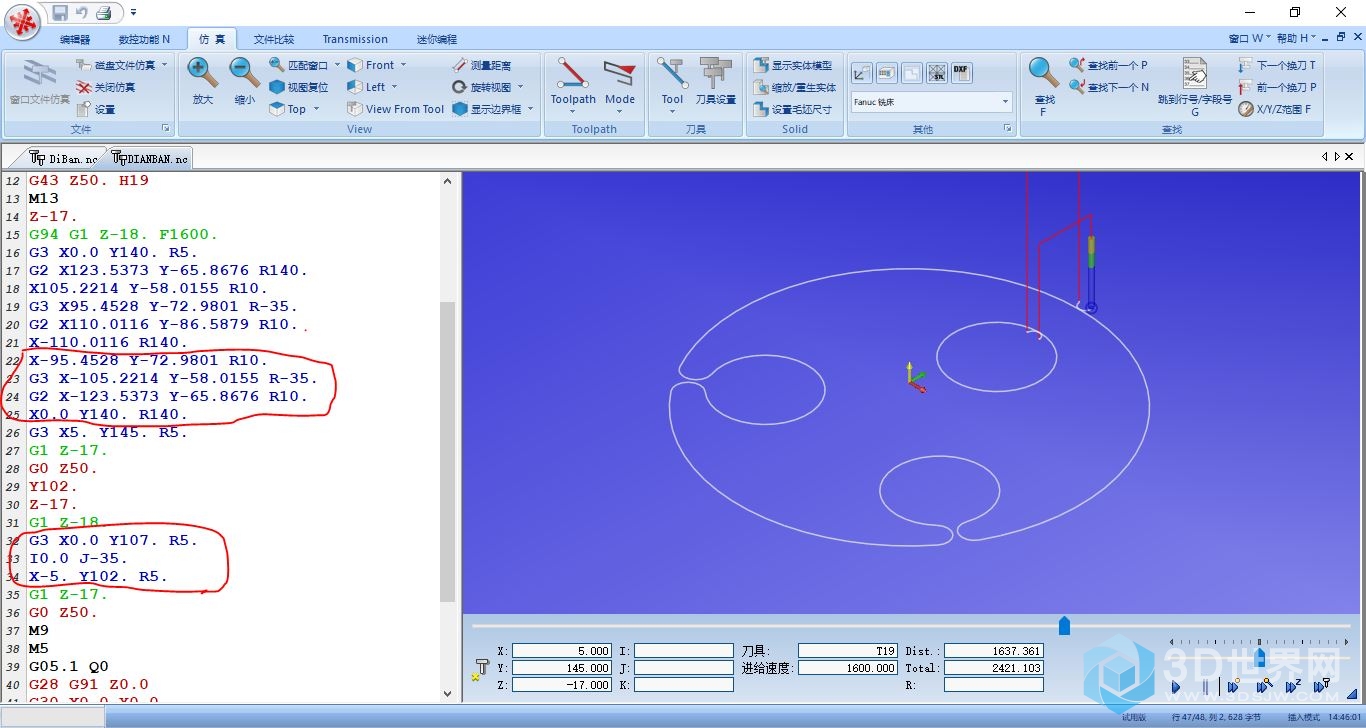The height and width of the screenshot is (728, 1366).
Task: Click the 进给速度 feed rate field
Action: [848, 668]
